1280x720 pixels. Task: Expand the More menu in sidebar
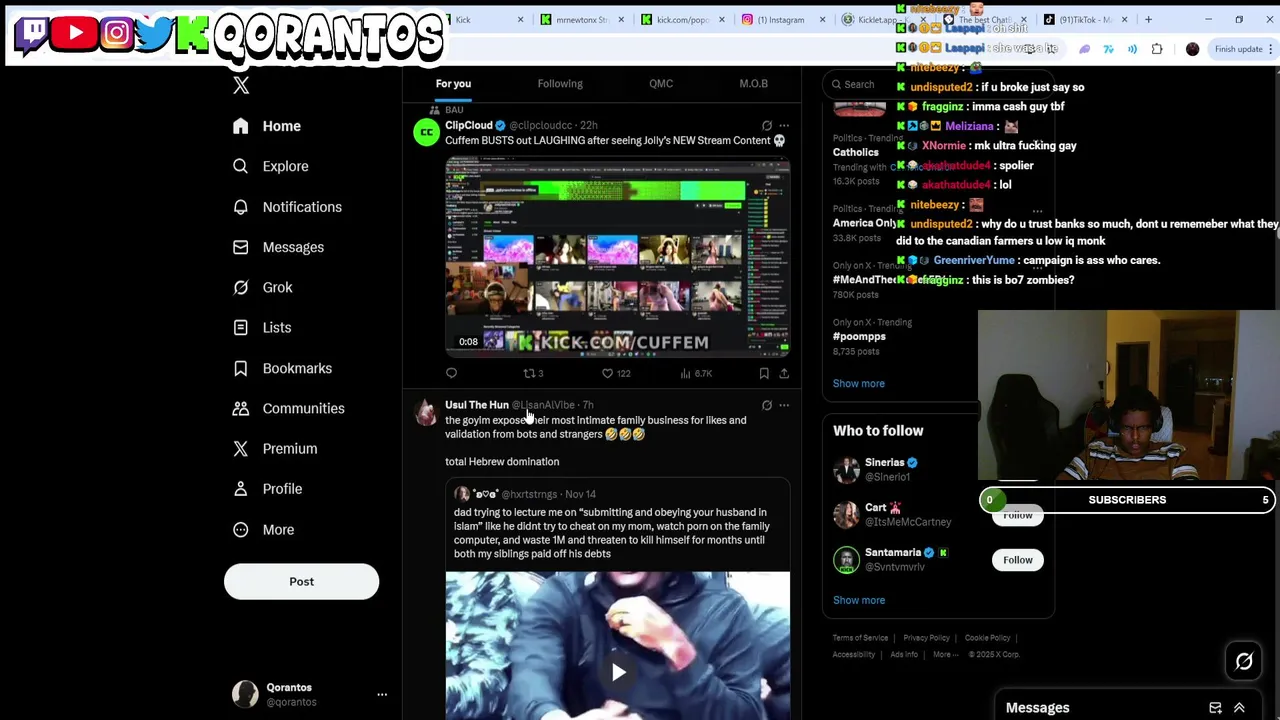(264, 529)
